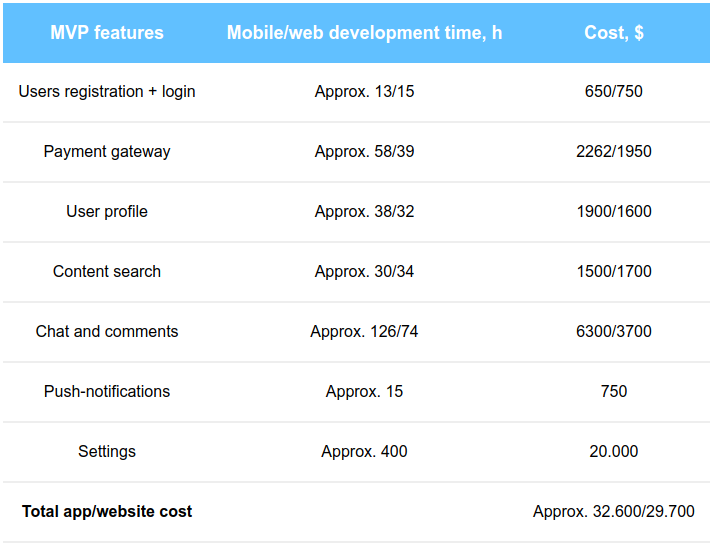714x544 pixels.
Task: Click the Approx. 400 time cell
Action: [364, 452]
